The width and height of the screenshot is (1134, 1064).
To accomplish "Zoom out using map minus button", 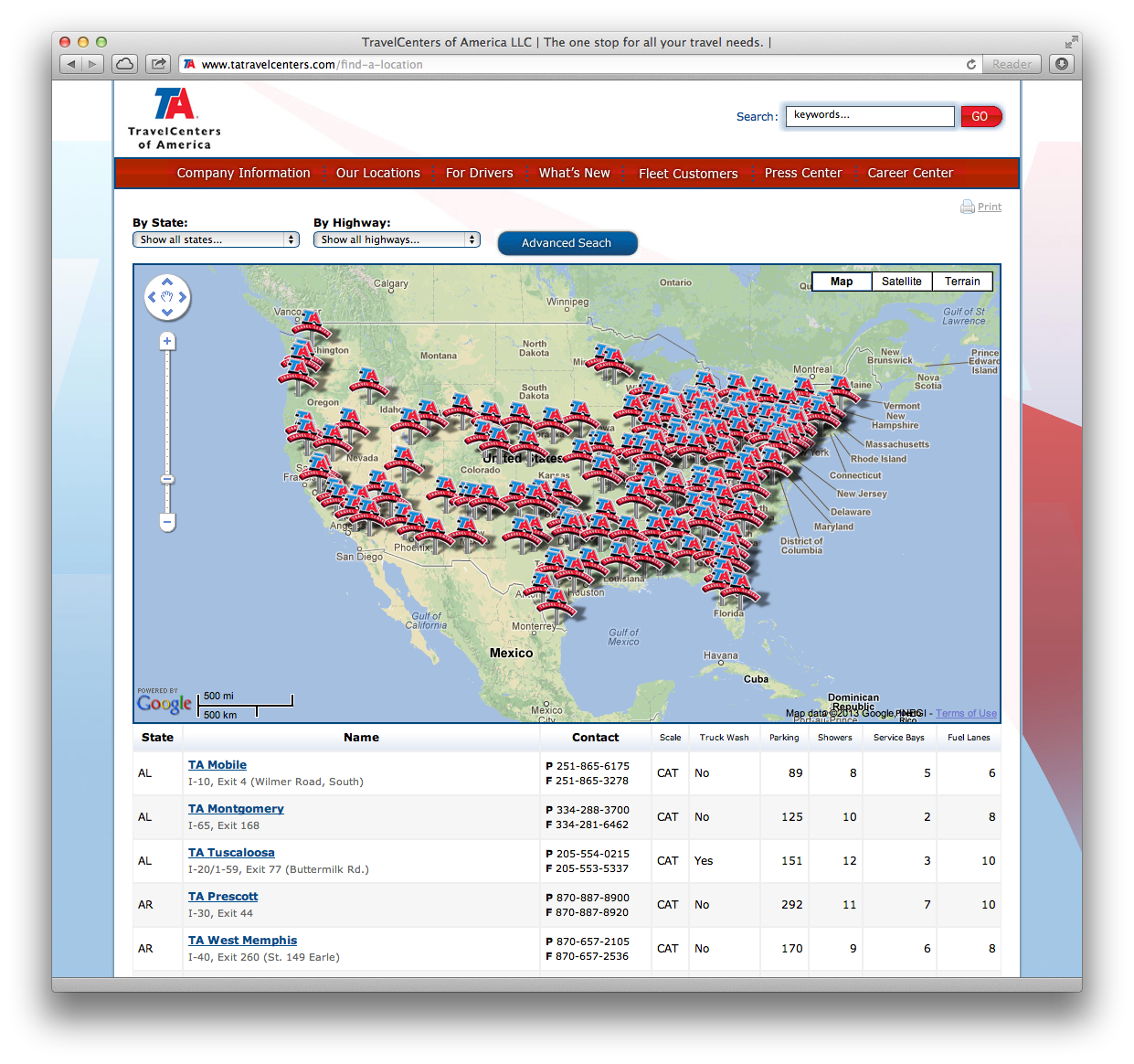I will 167,522.
